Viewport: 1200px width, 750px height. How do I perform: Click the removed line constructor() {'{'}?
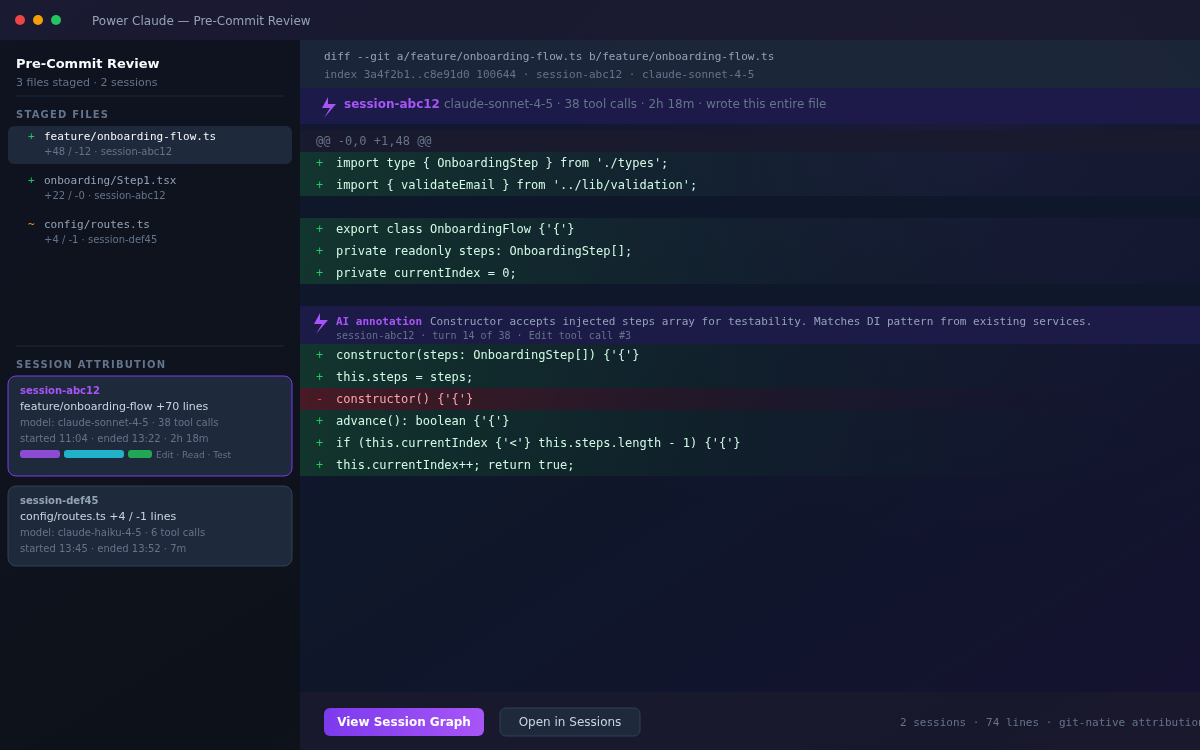750,399
